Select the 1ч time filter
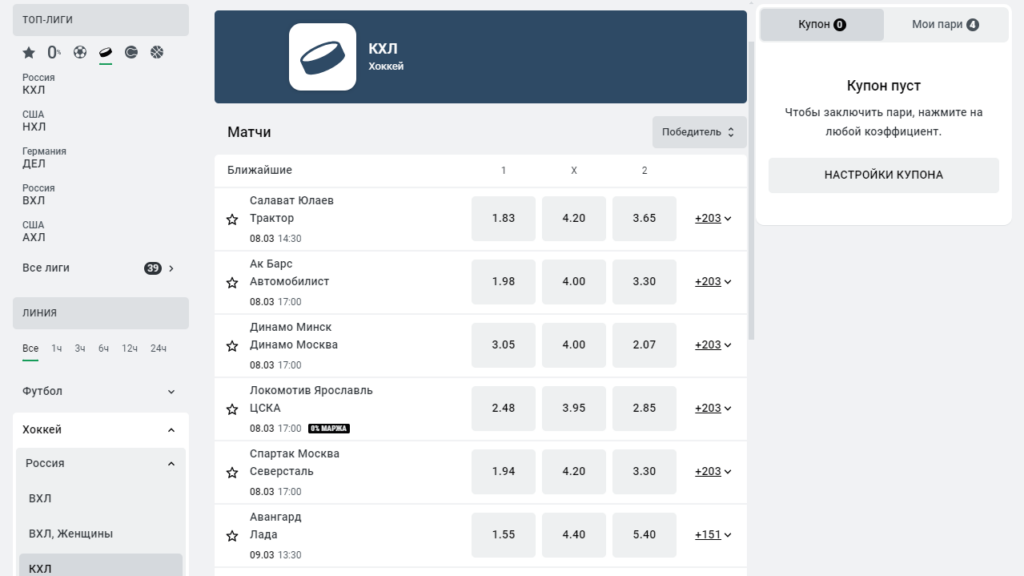 [57, 349]
